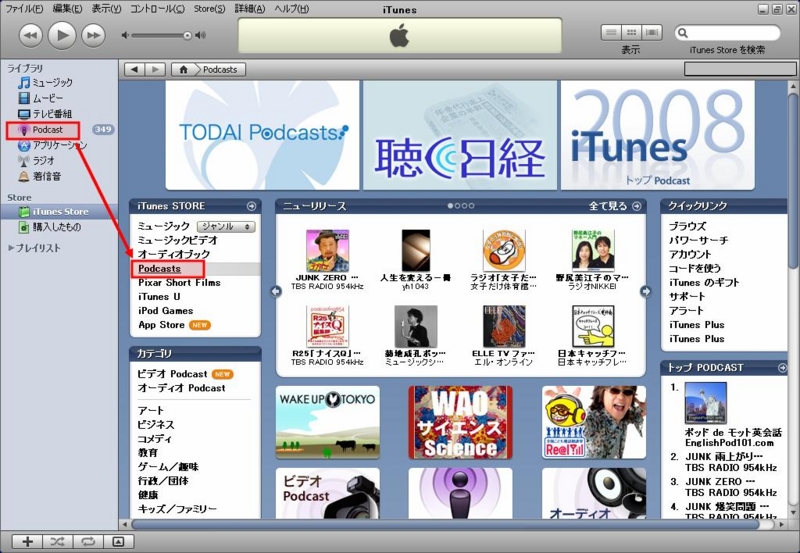
Task: Click the iTunes Store search field
Action: (728, 33)
